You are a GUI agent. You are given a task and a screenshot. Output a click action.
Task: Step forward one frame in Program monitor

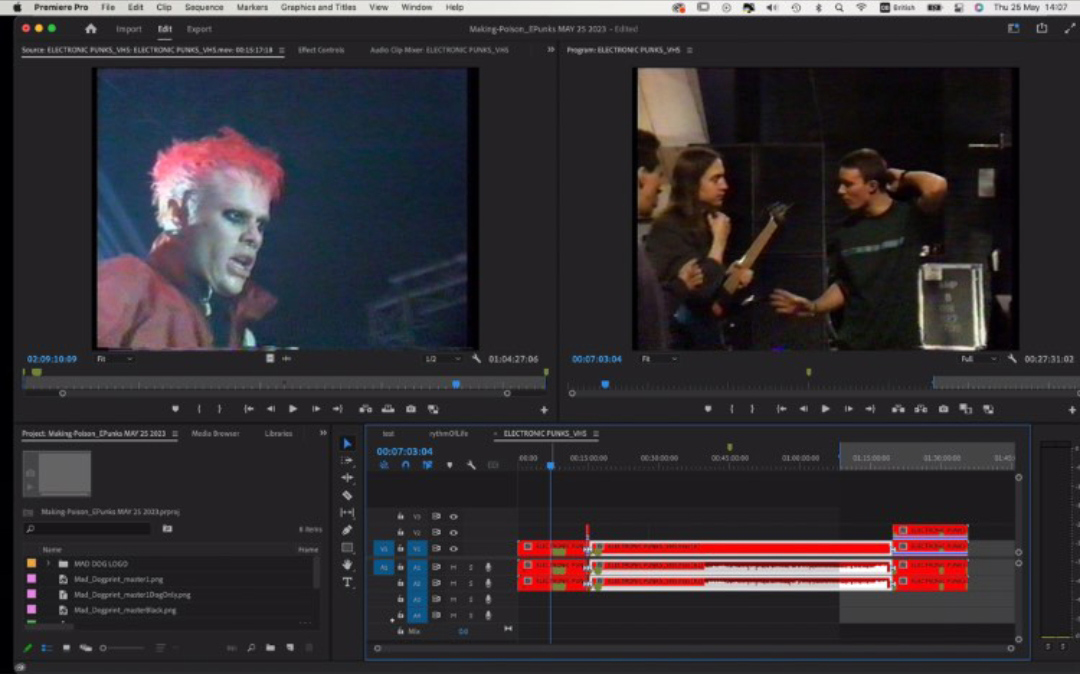[849, 409]
